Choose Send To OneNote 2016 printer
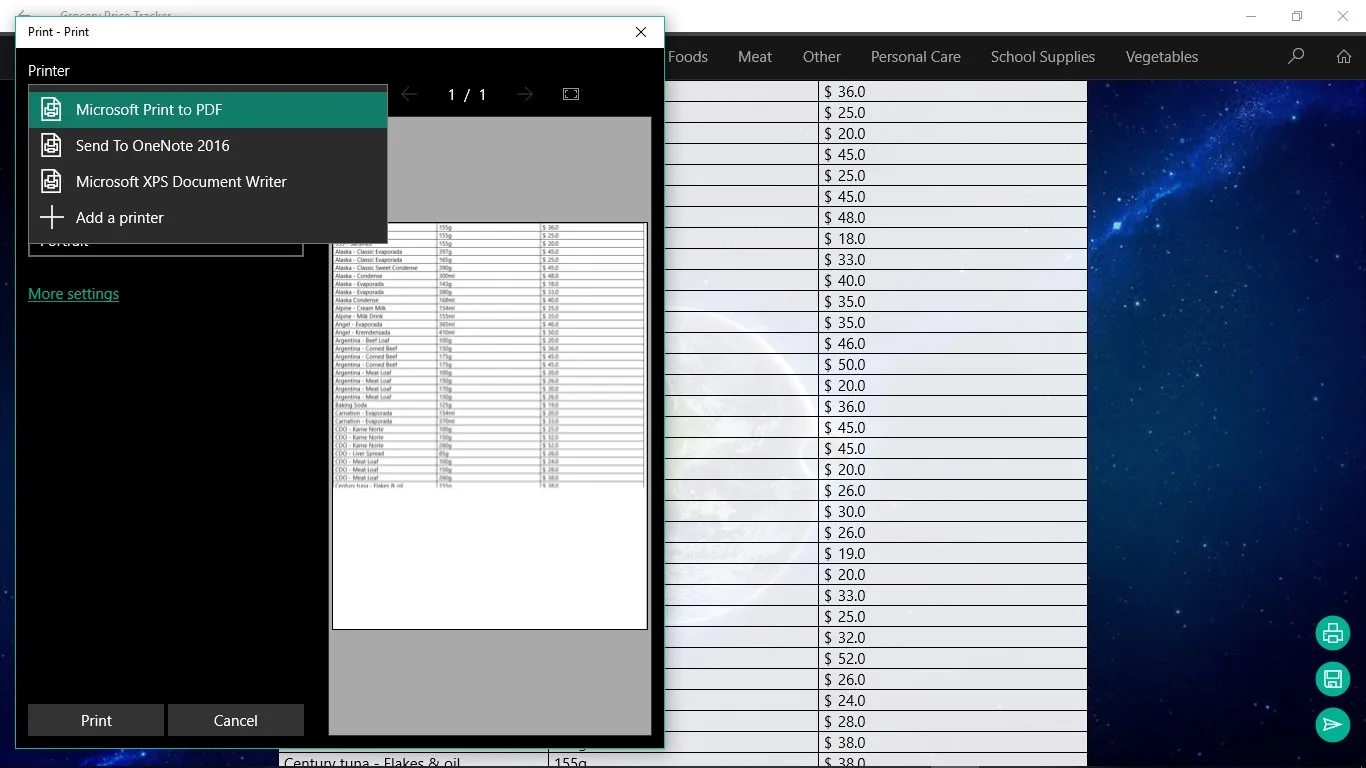 coord(208,146)
